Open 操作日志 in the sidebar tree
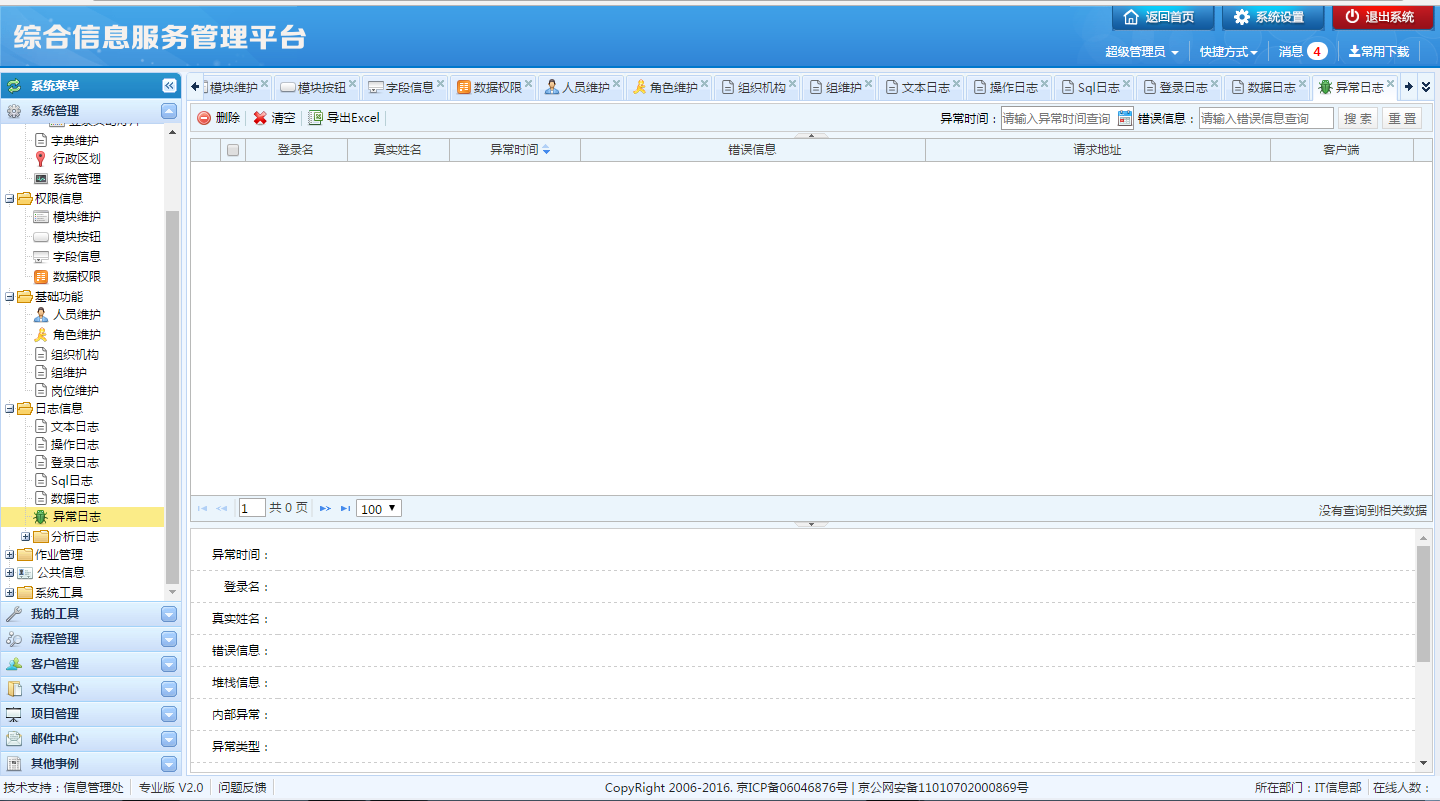 [x=75, y=445]
